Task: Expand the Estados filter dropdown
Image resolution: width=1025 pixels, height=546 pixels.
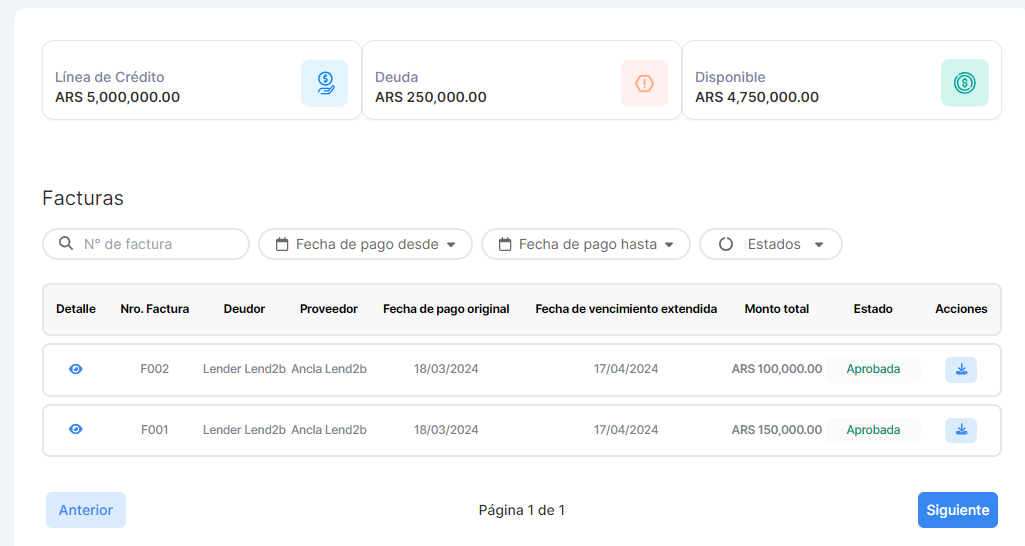Action: (x=771, y=244)
